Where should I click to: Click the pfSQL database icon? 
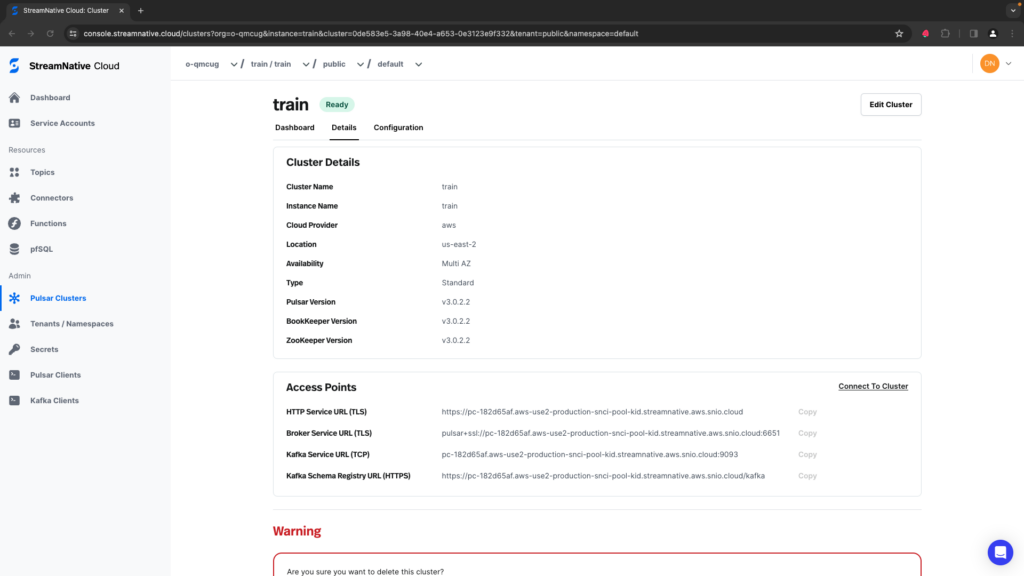pyautogui.click(x=14, y=249)
